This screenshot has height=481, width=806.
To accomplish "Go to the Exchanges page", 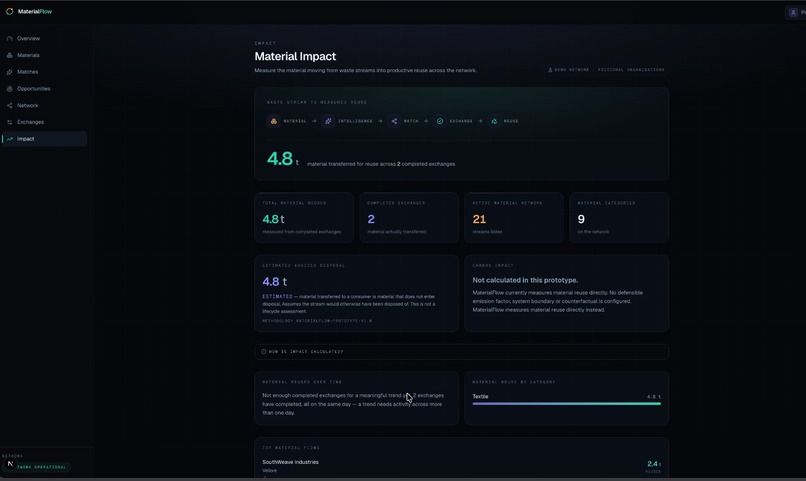I will (44, 122).
